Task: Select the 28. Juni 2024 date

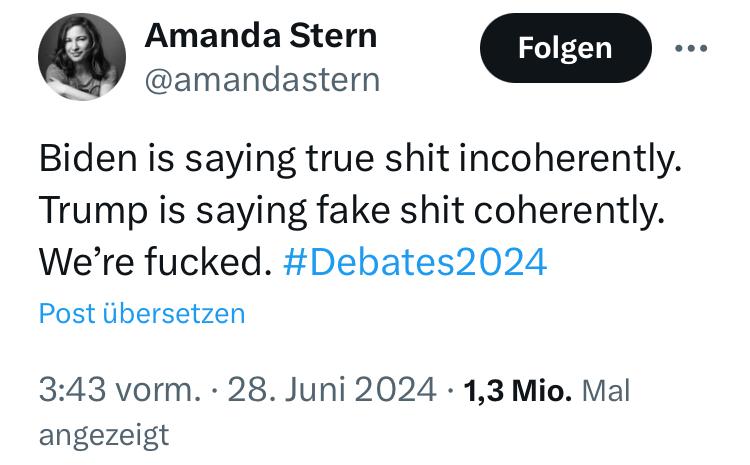Action: pyautogui.click(x=331, y=389)
